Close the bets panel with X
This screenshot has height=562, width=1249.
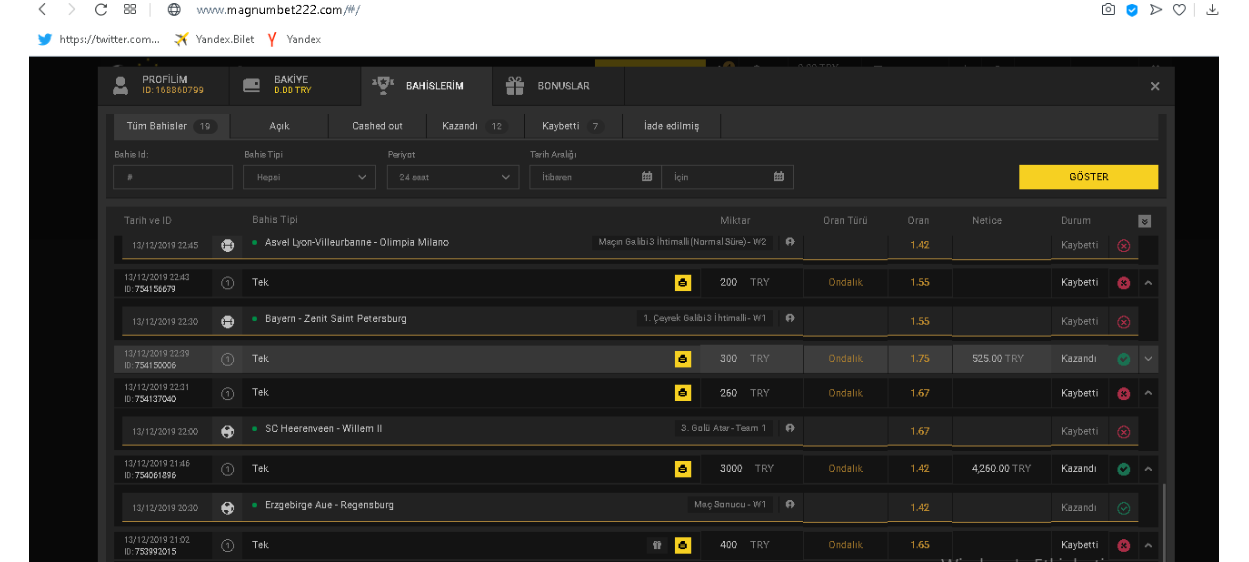(x=1155, y=86)
